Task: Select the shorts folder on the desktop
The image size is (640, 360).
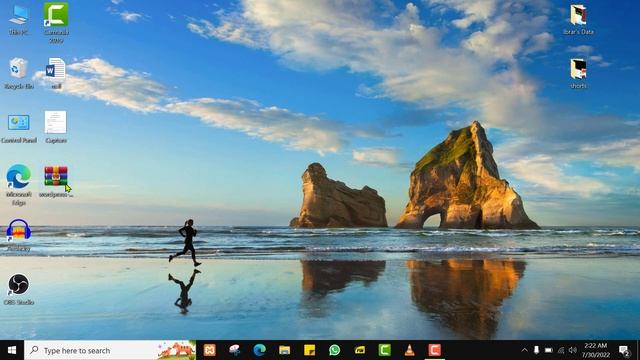Action: pos(578,73)
